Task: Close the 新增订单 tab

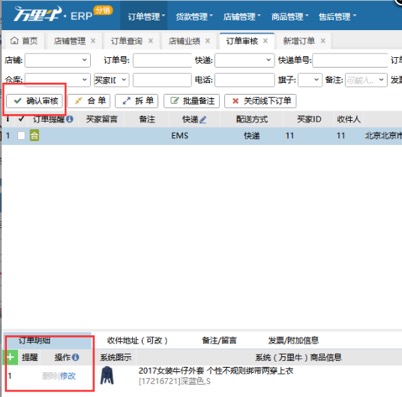Action: pyautogui.click(x=323, y=41)
